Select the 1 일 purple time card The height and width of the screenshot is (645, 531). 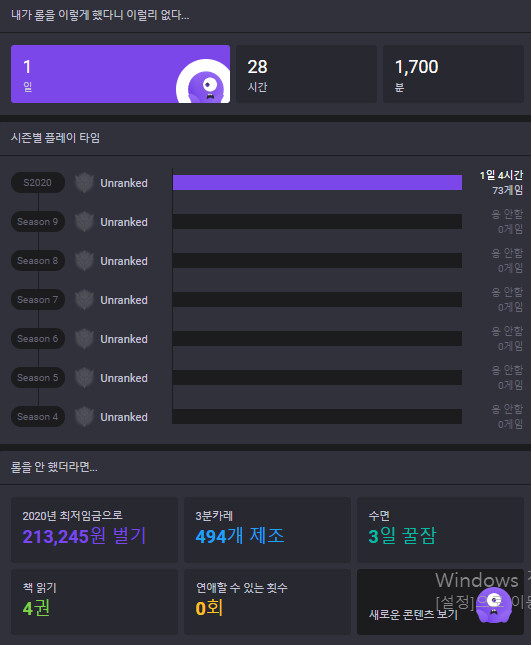121,74
